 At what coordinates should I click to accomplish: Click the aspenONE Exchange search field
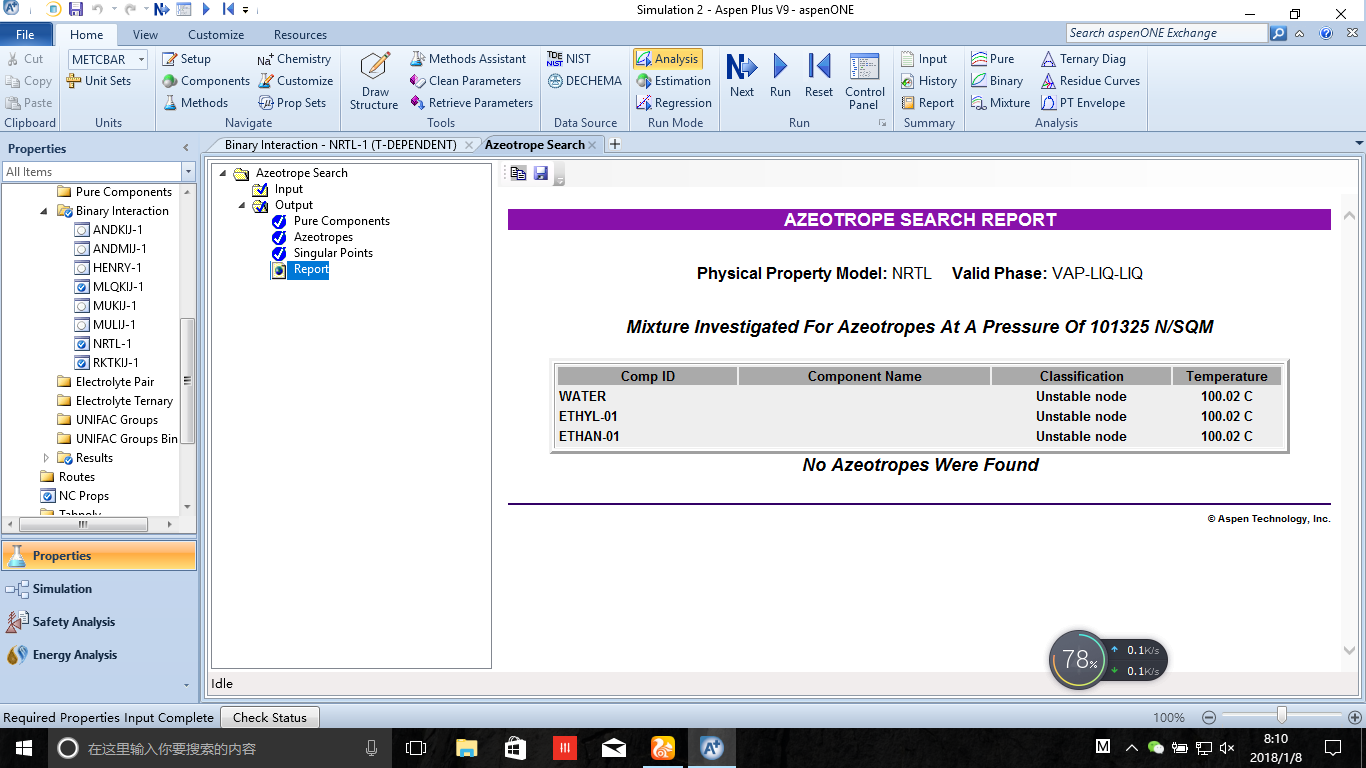(1166, 33)
